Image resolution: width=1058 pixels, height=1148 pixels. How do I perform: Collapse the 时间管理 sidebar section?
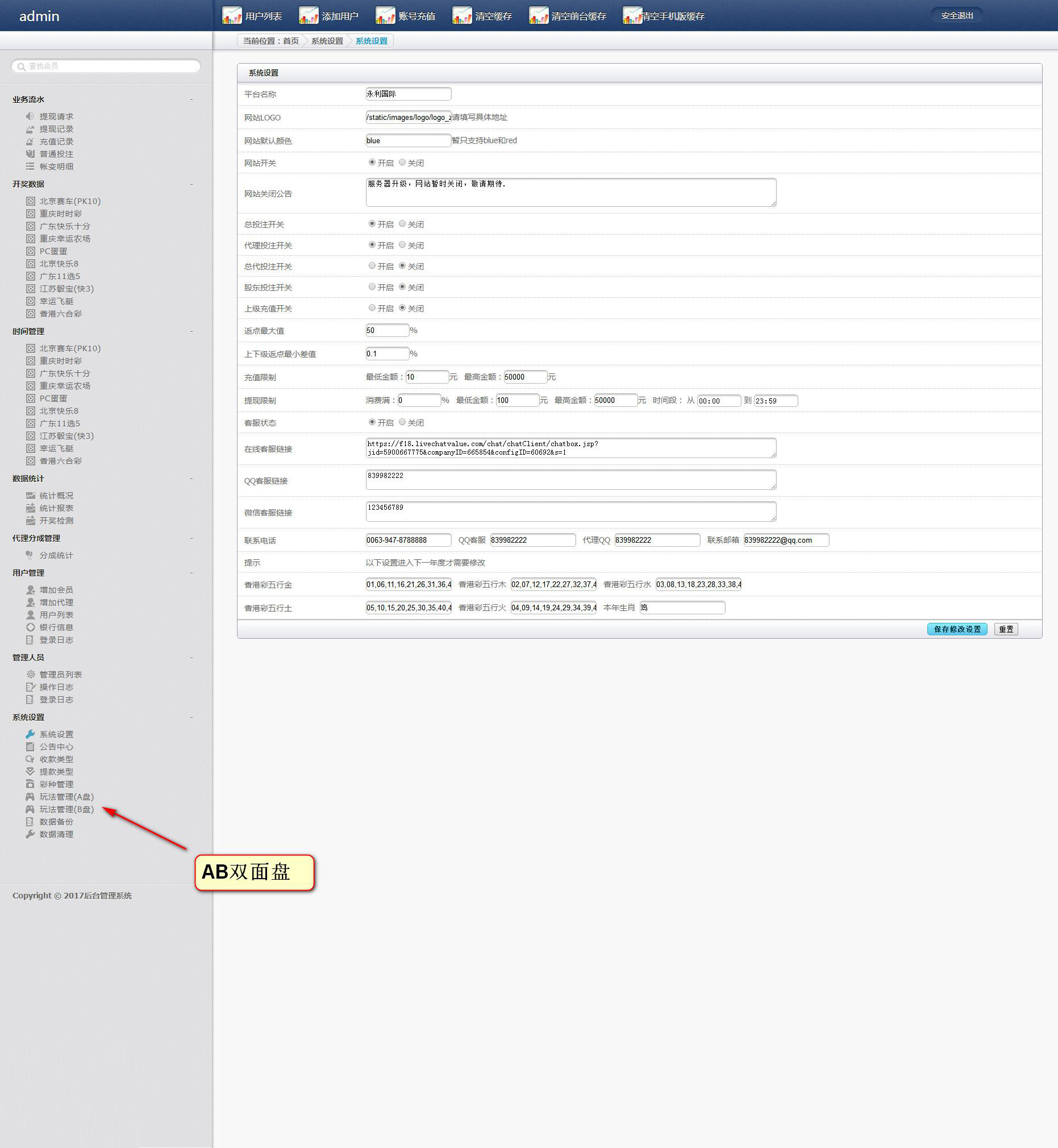coord(191,331)
